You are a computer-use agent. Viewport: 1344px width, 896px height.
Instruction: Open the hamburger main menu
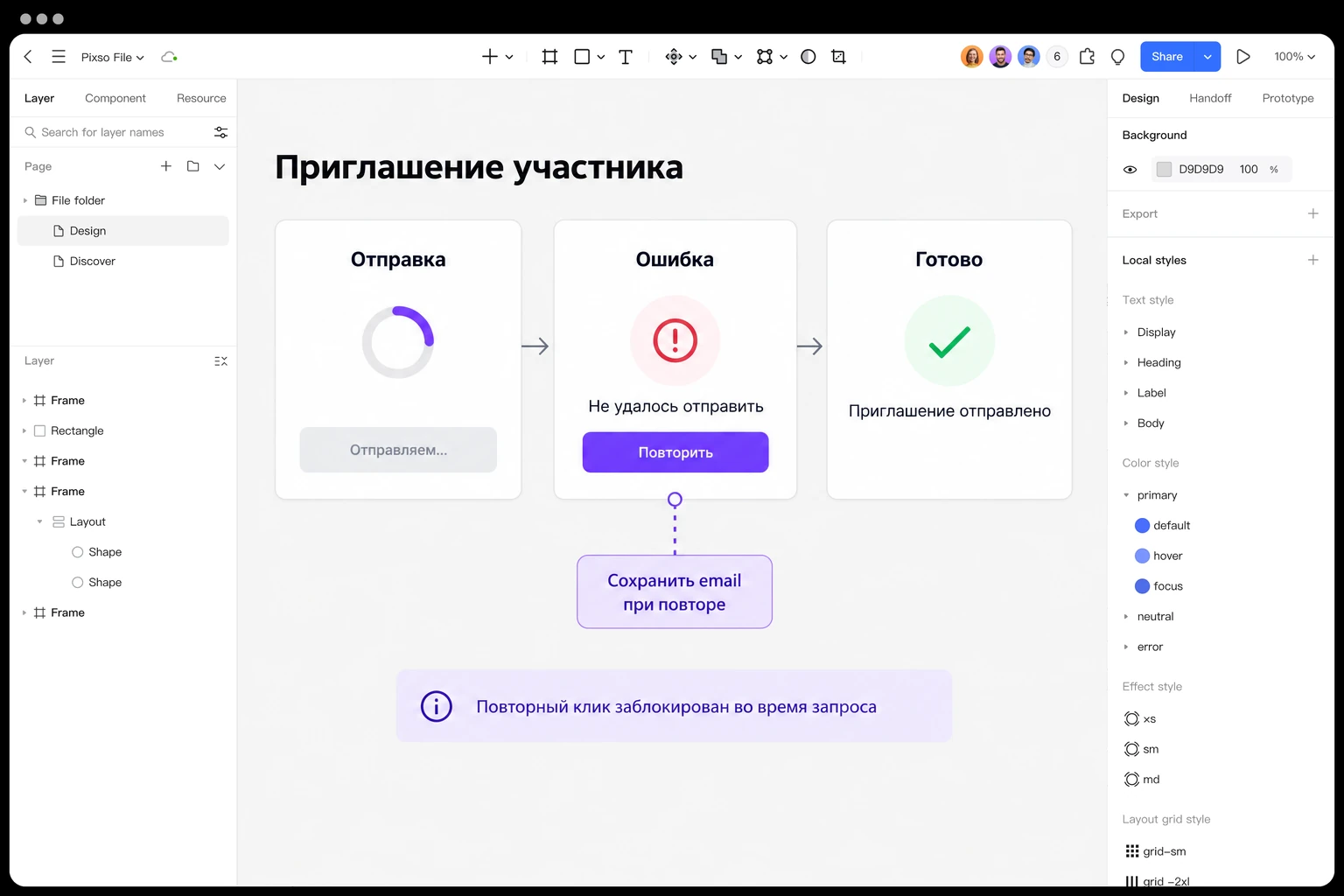[59, 57]
